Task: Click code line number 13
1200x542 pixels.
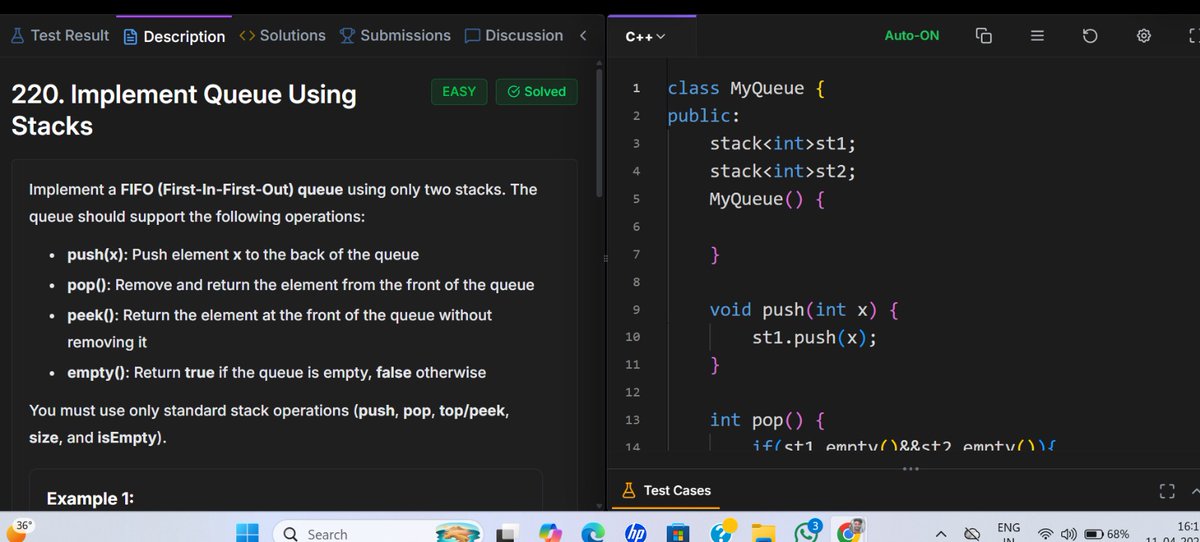Action: (x=635, y=419)
